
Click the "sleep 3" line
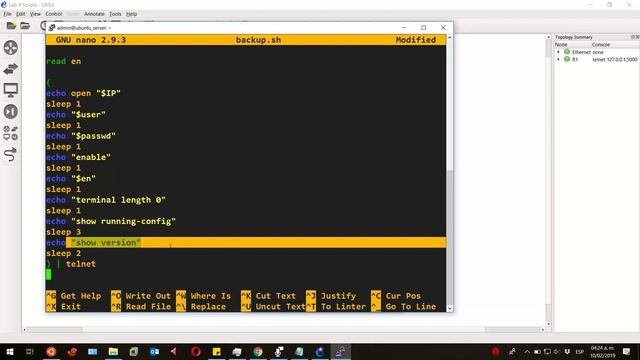click(x=64, y=232)
